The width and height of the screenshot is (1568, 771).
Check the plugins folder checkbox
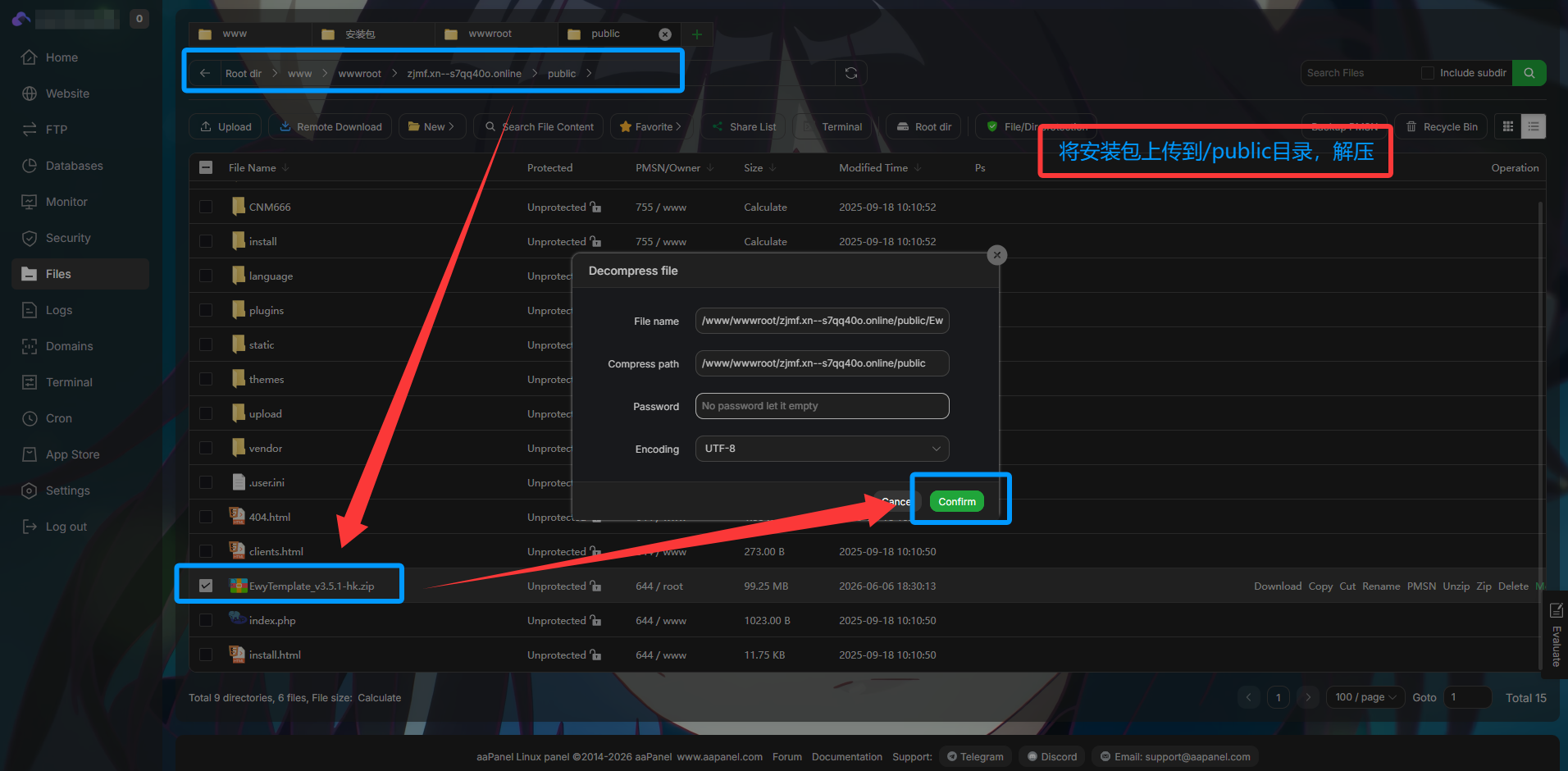(x=206, y=311)
